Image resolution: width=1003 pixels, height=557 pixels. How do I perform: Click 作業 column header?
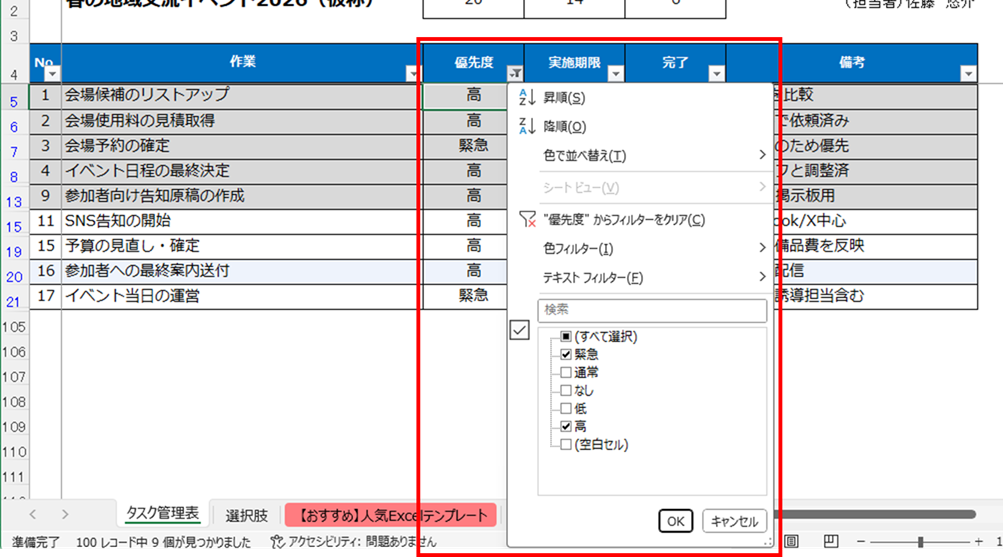click(242, 63)
